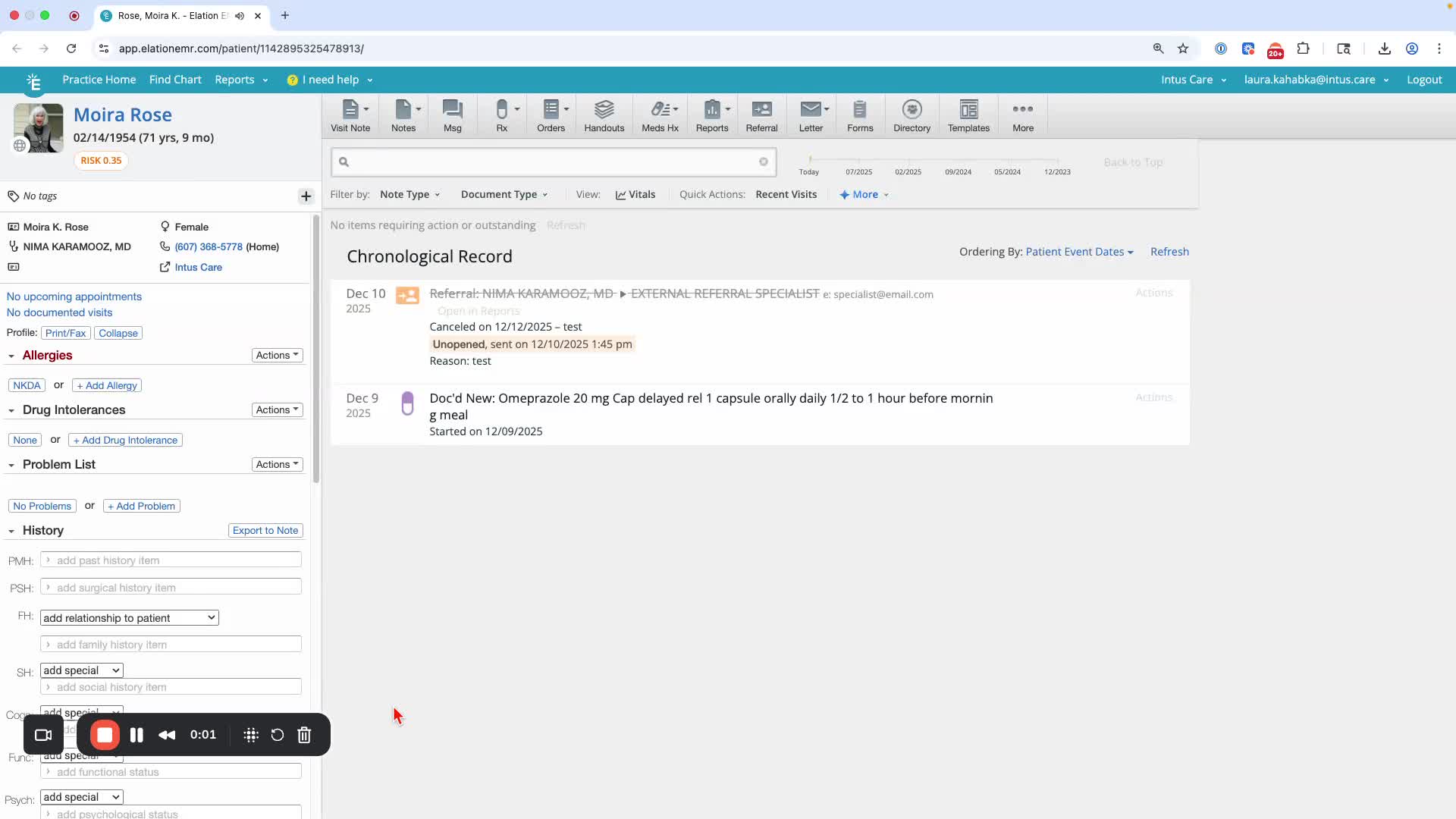Open the Visit Note tool

350,116
